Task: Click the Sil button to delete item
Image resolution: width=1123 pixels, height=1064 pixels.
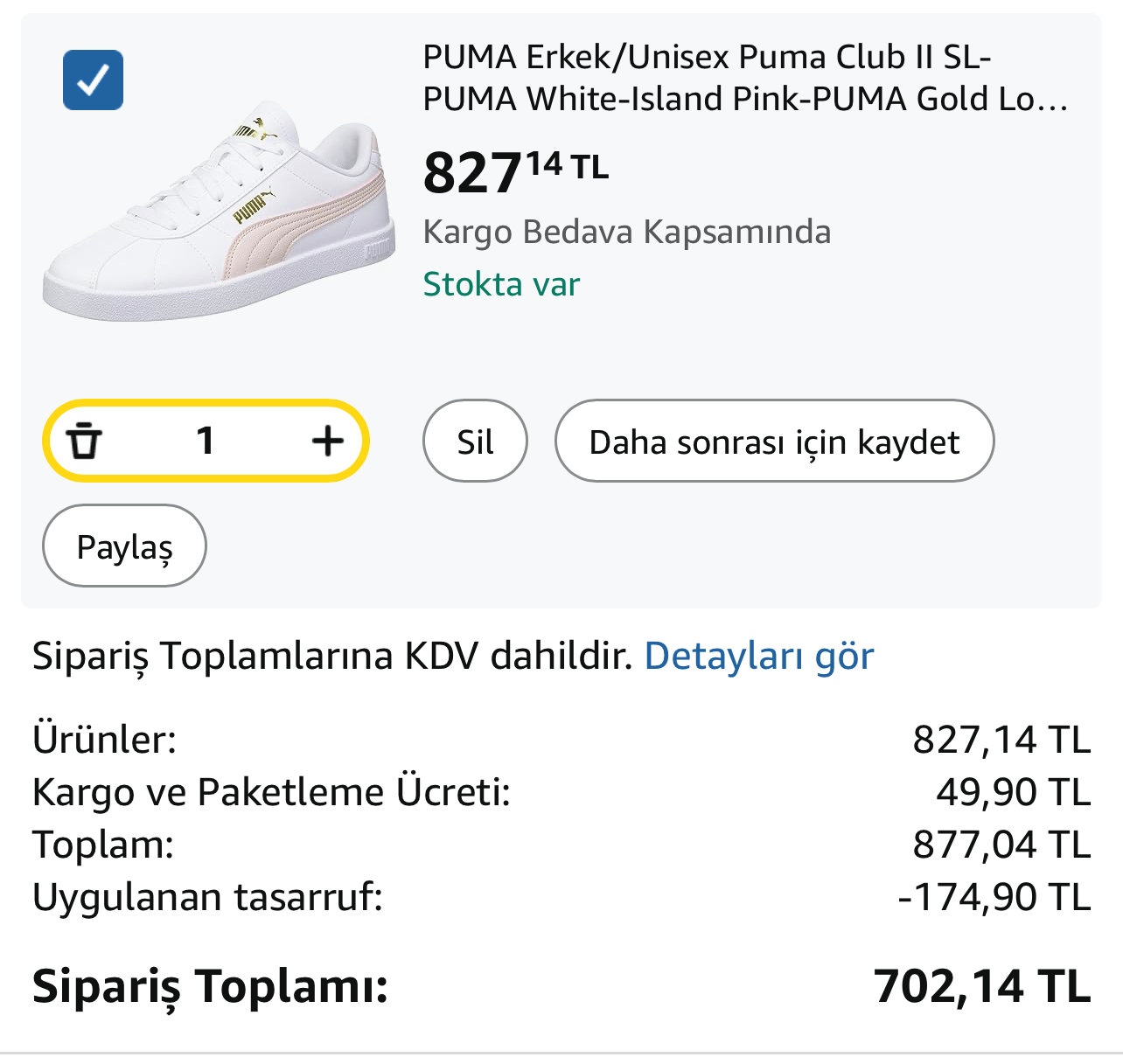Action: click(475, 441)
